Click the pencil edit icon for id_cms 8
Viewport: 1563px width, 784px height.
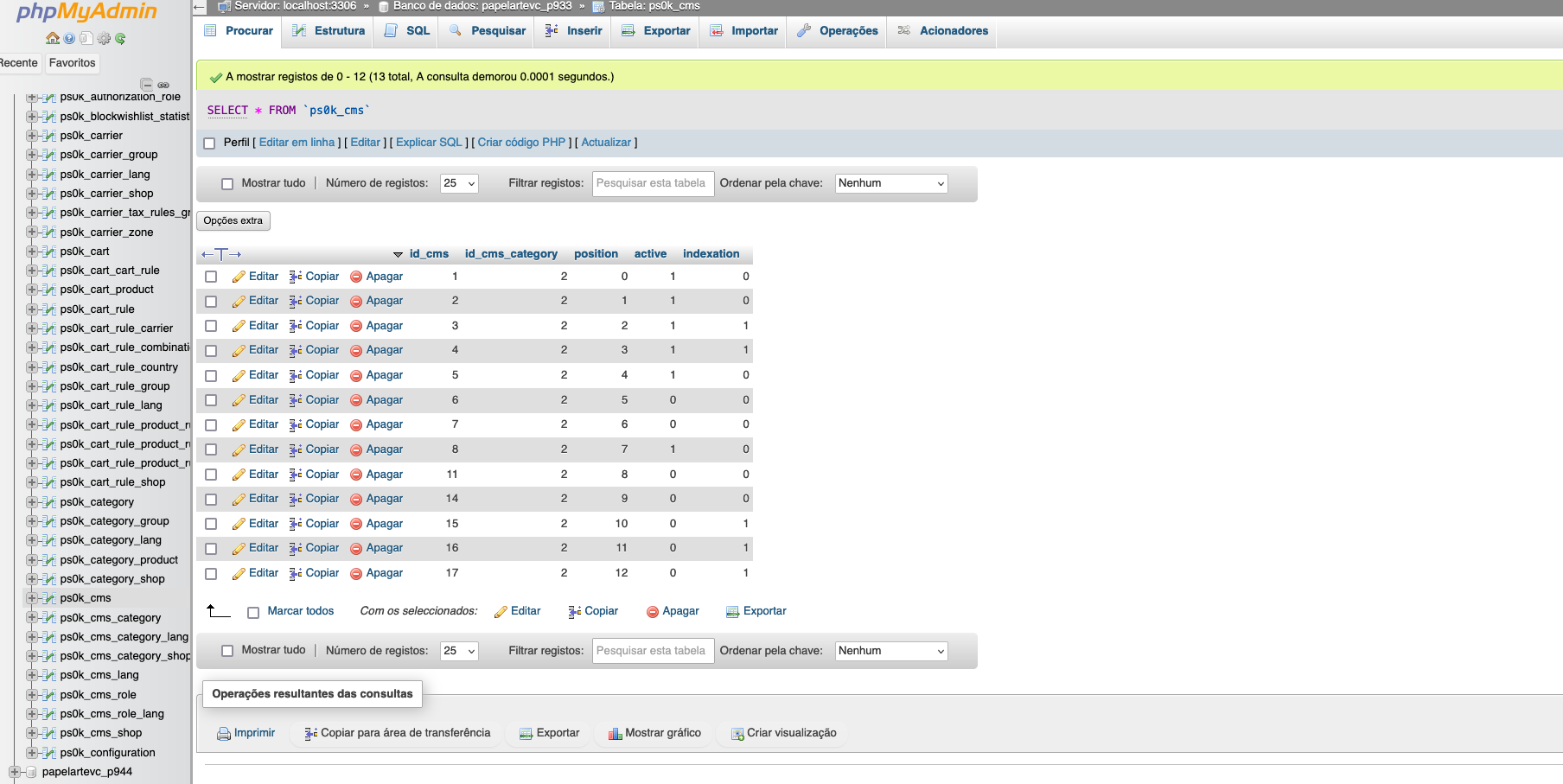click(x=239, y=449)
